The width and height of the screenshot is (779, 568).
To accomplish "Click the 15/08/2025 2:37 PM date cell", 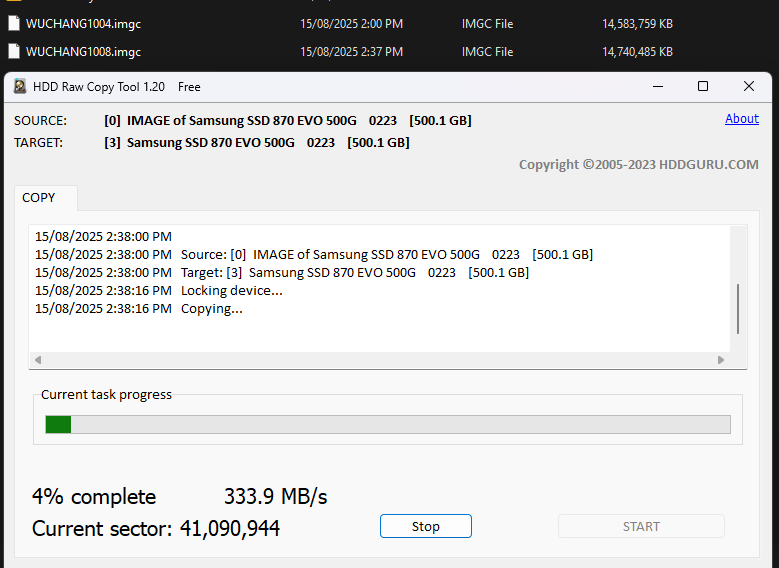I will pyautogui.click(x=351, y=52).
